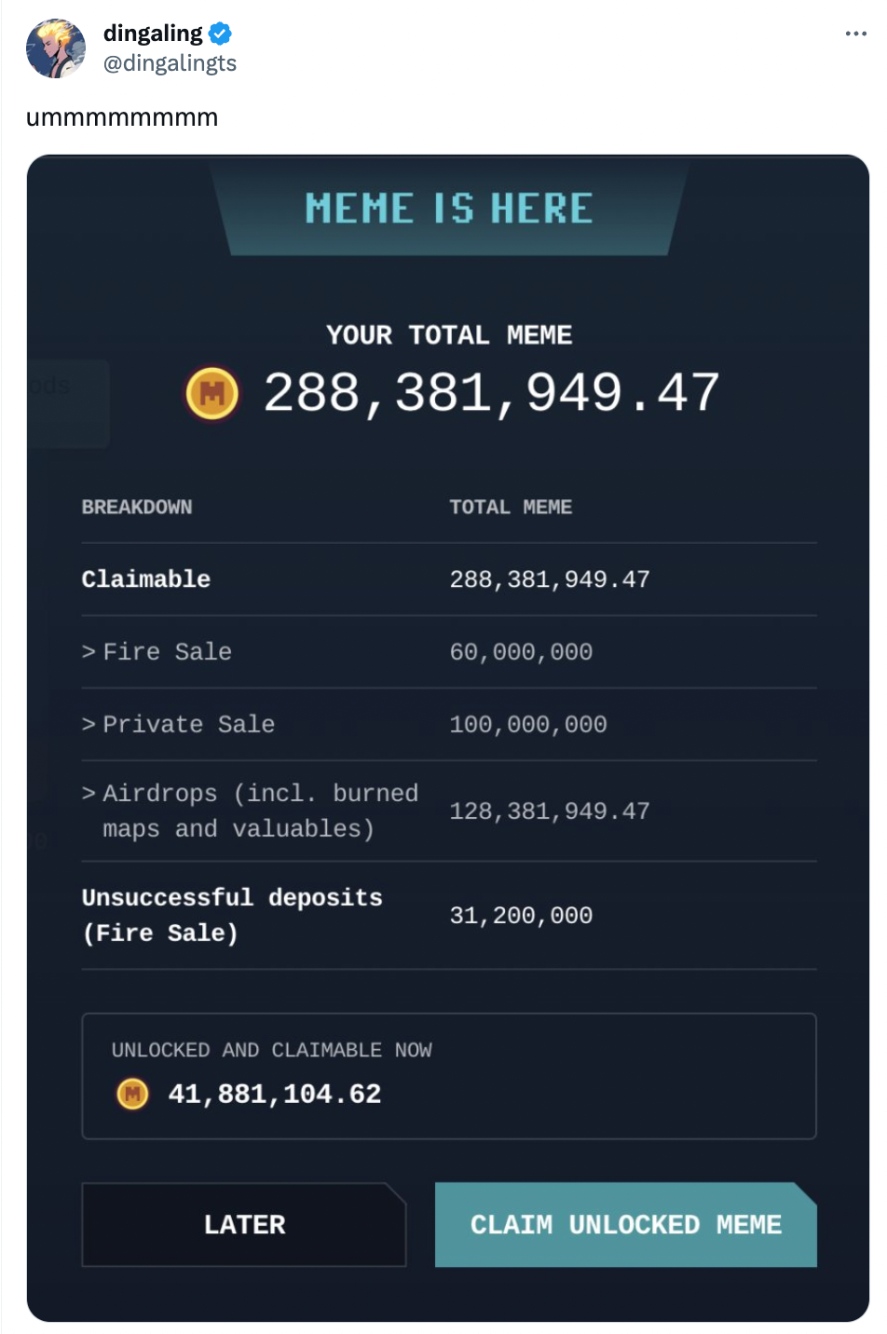Click the TOTAL MEME column header
Viewport: 887px width, 1334px height.
tap(511, 507)
